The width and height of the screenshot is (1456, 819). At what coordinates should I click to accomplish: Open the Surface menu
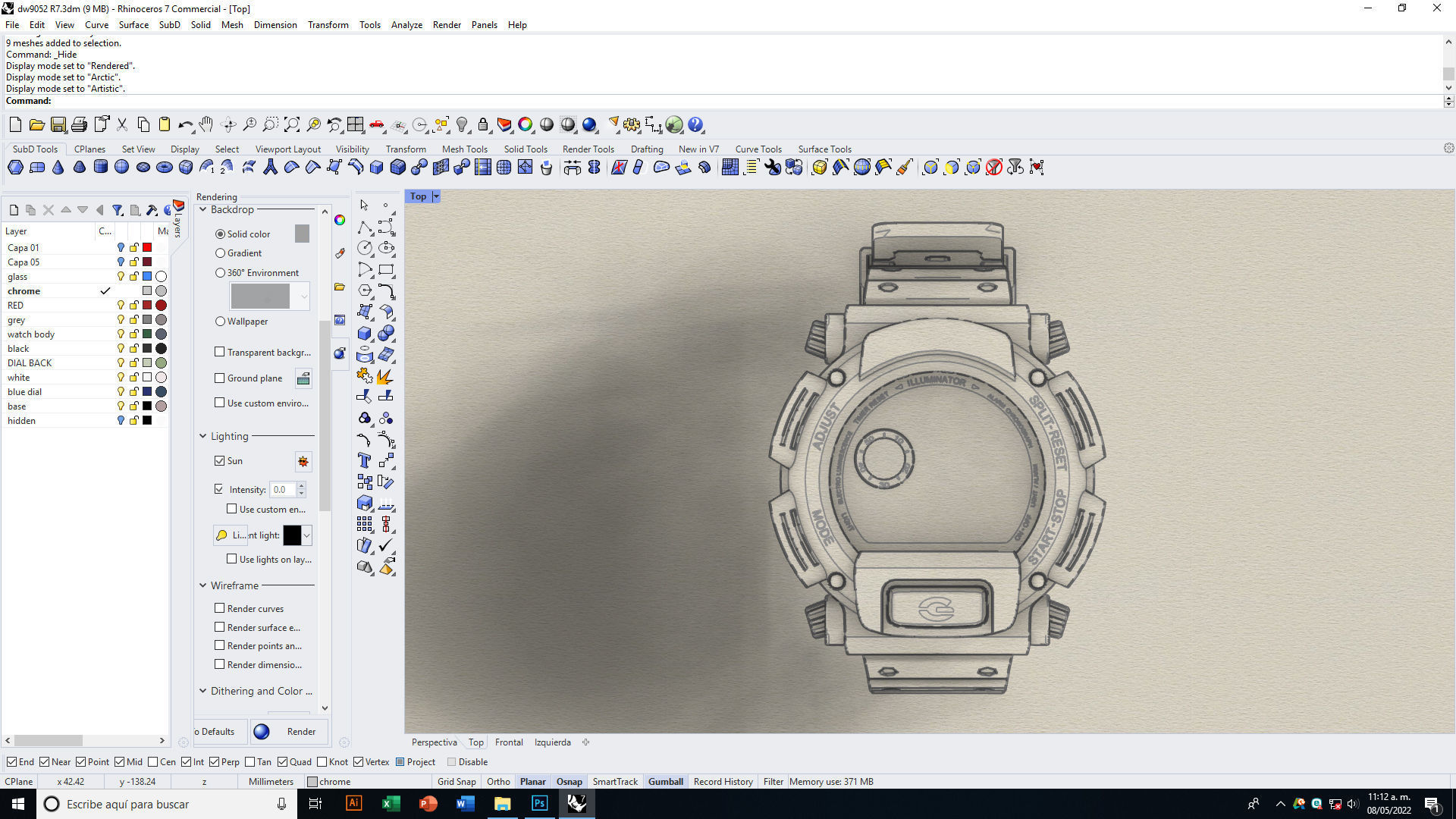pos(133,25)
